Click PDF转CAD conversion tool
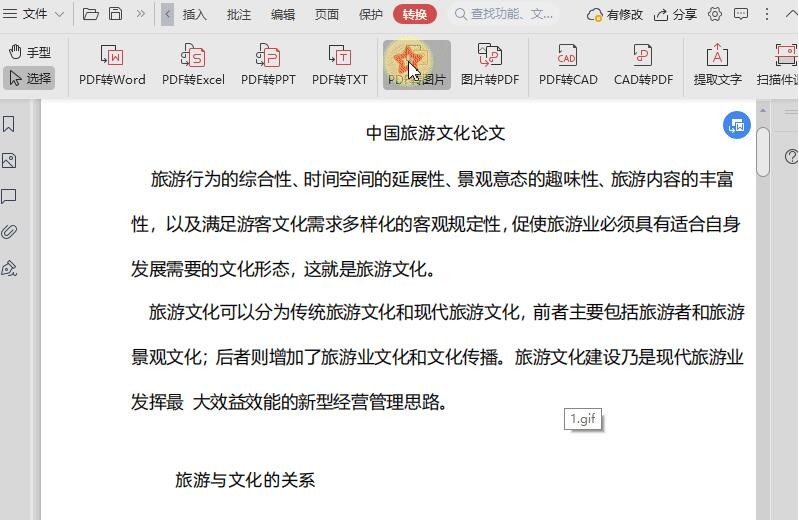 568,65
